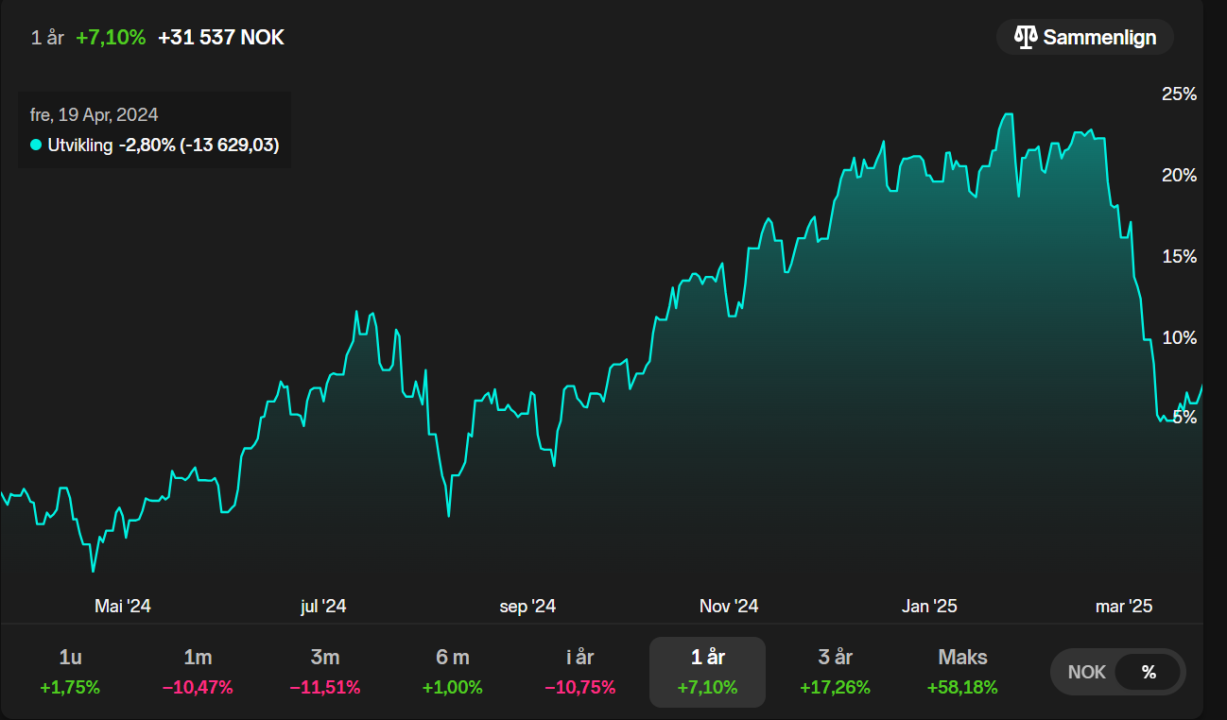This screenshot has height=720, width=1227.
Task: Select the 3 år range tab
Action: point(835,672)
